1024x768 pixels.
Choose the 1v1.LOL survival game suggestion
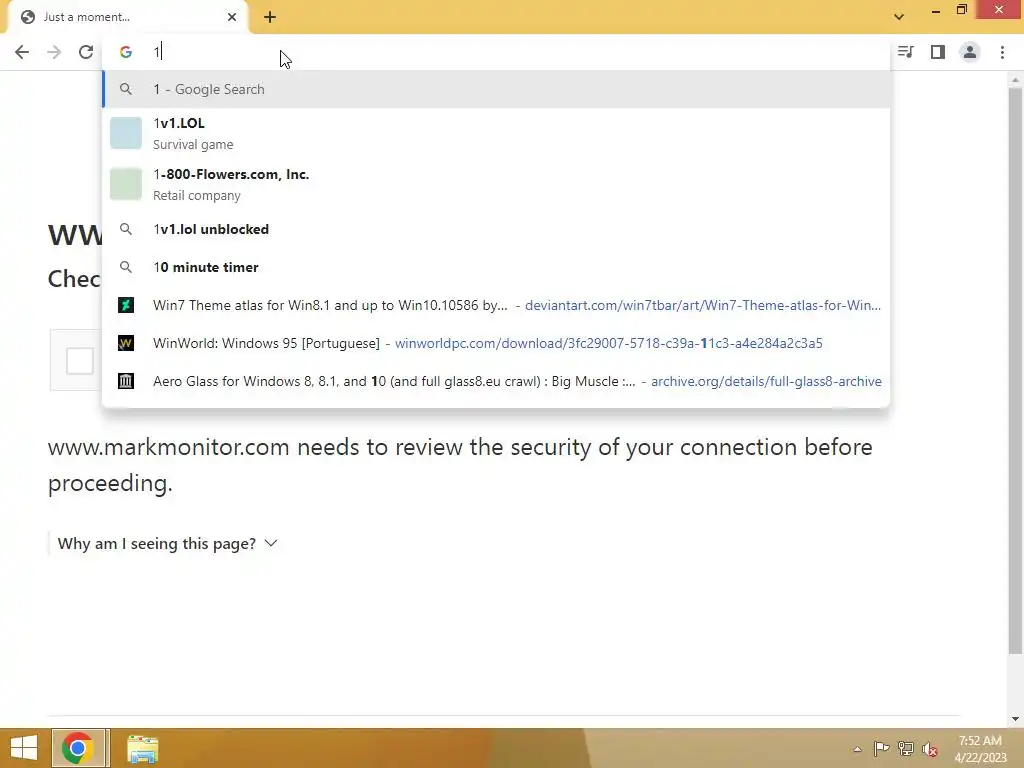[x=496, y=133]
